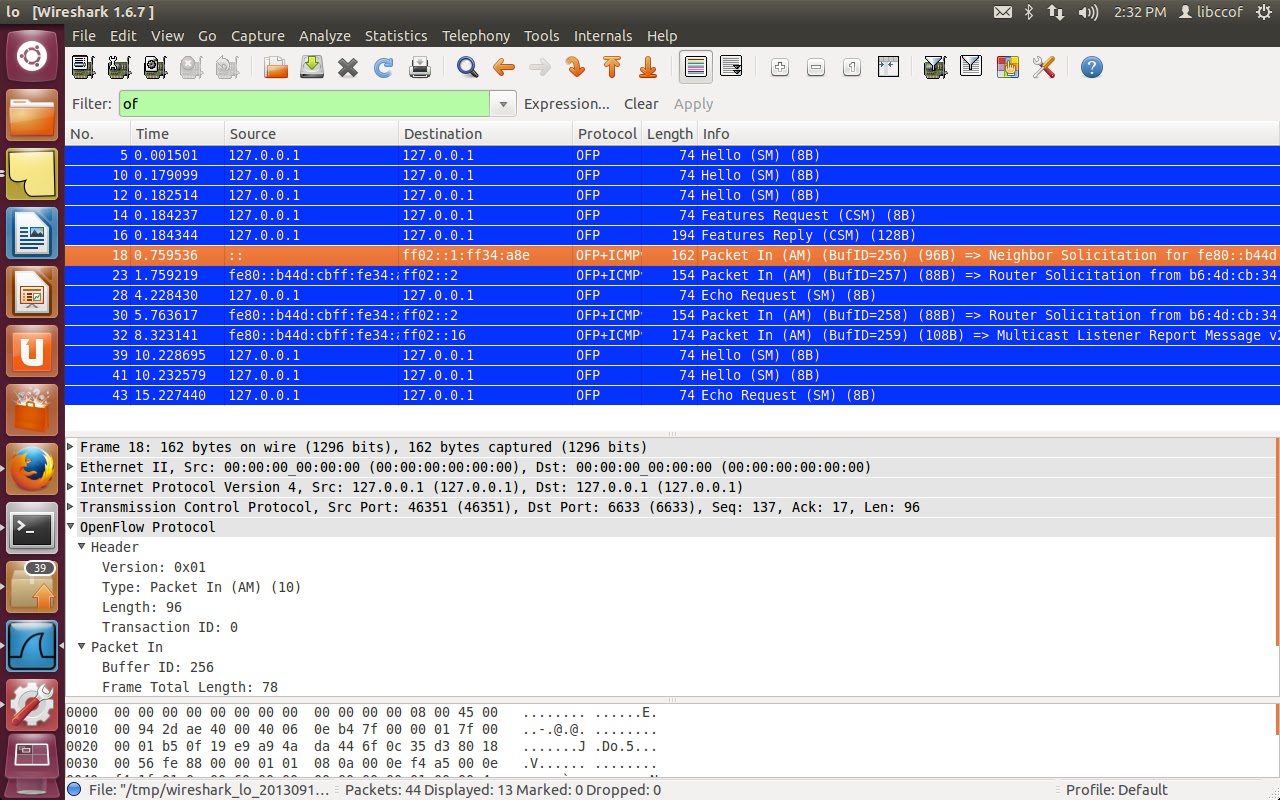Viewport: 1280px width, 800px height.
Task: Go back in packet history arrow
Action: [x=504, y=67]
